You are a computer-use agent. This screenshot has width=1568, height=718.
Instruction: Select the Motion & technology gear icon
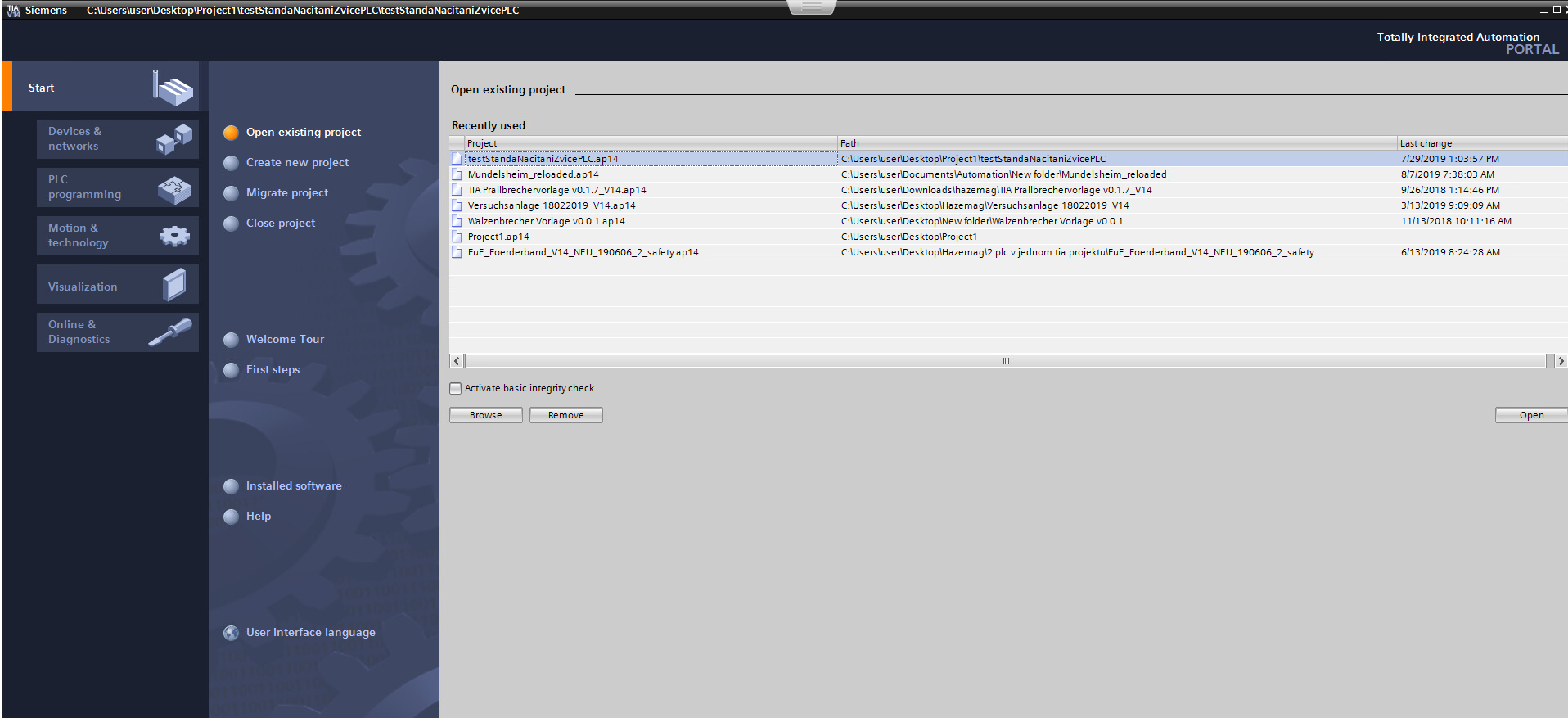pyautogui.click(x=174, y=236)
